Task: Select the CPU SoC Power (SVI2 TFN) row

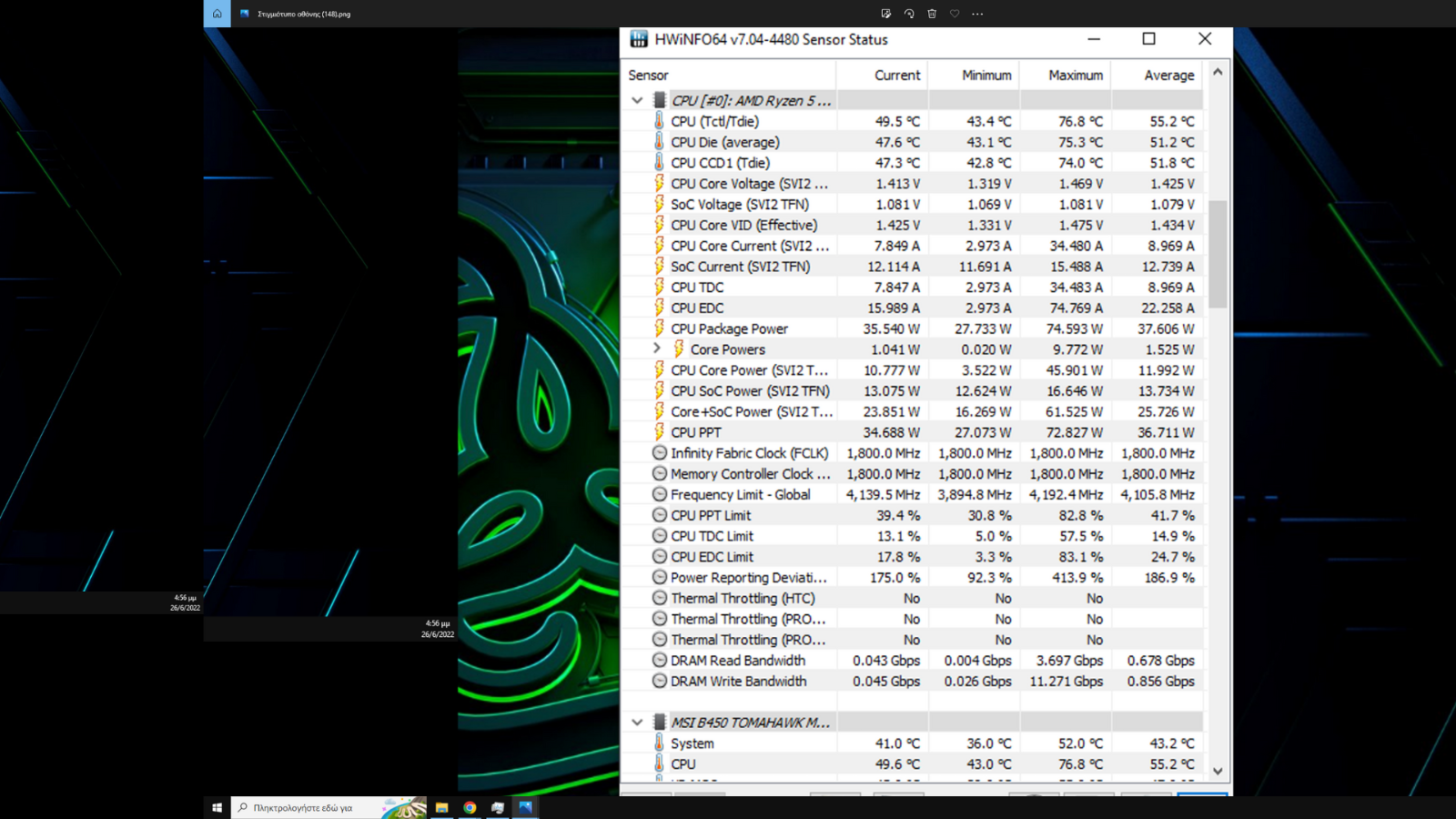Action: click(x=912, y=390)
